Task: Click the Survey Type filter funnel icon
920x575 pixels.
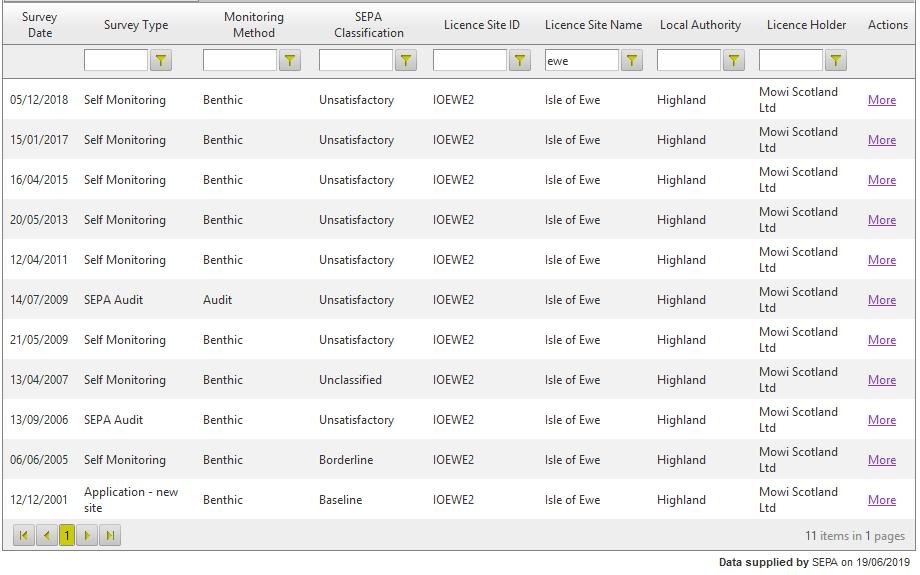Action: click(x=160, y=61)
